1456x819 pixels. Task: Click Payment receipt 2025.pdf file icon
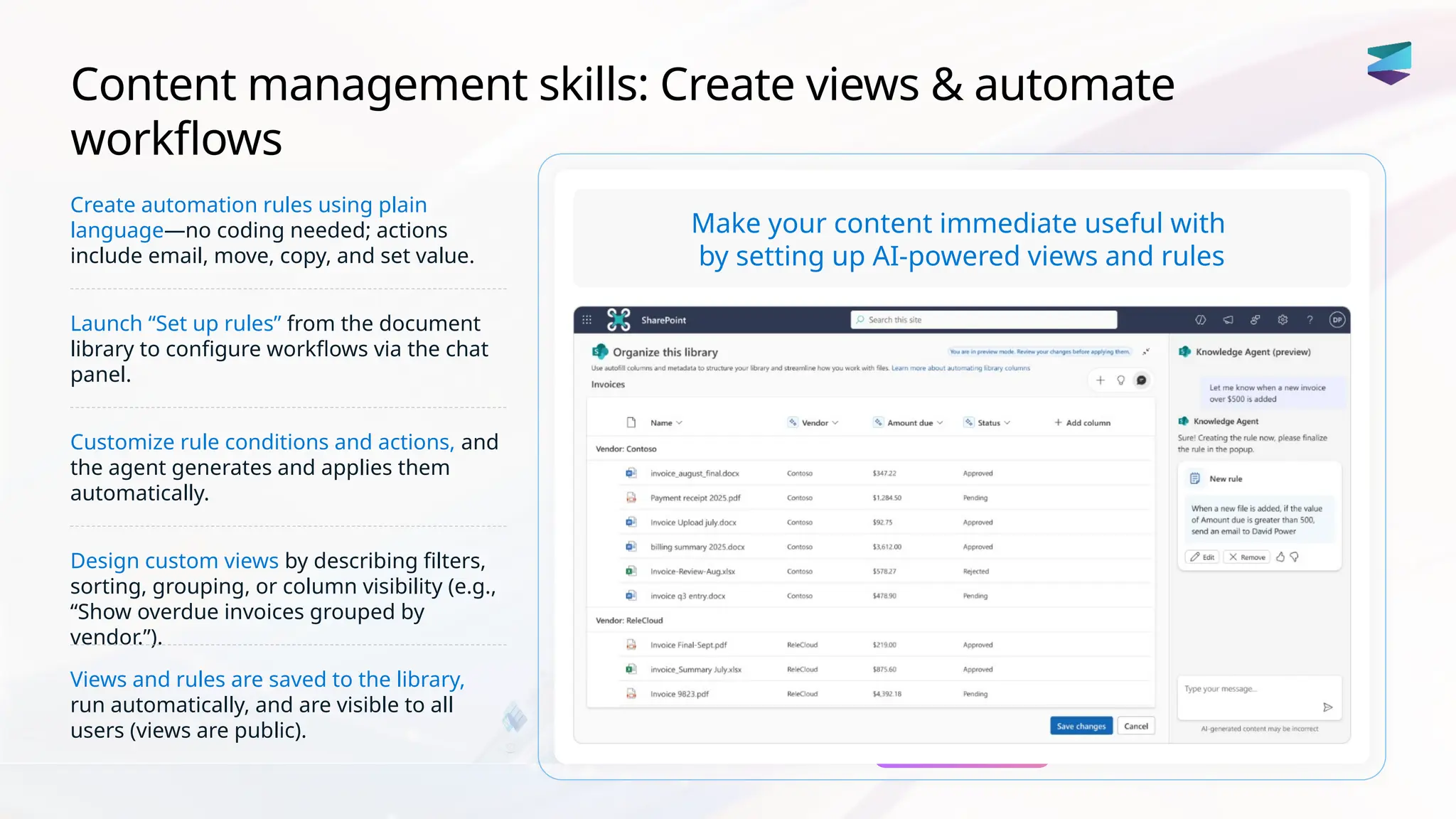pos(631,498)
